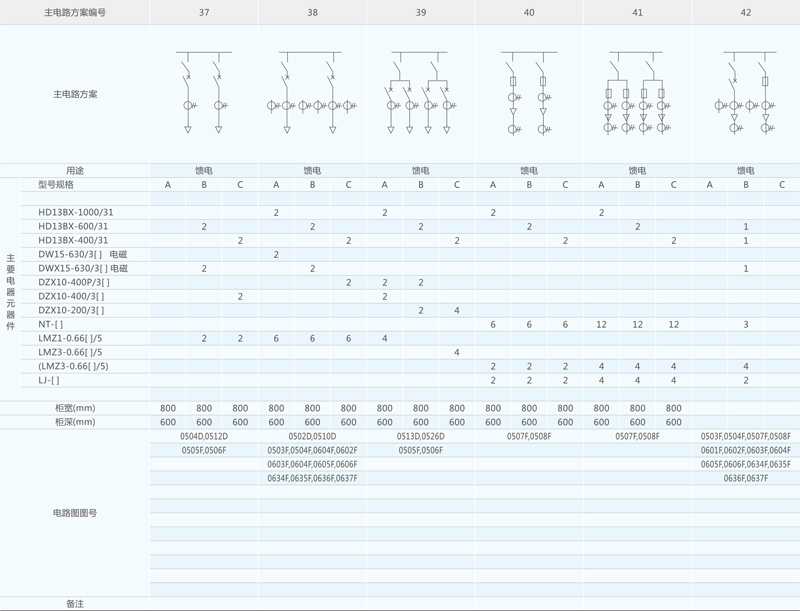
Task: Select the LMZ1-0.66[ ]/5 row label
Action: pyautogui.click(x=70, y=339)
